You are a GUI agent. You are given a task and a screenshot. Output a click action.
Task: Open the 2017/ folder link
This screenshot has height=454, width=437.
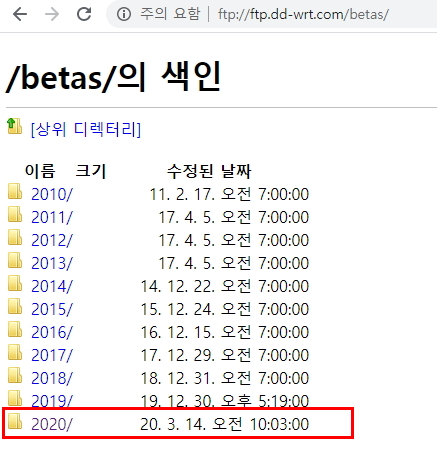(x=52, y=355)
